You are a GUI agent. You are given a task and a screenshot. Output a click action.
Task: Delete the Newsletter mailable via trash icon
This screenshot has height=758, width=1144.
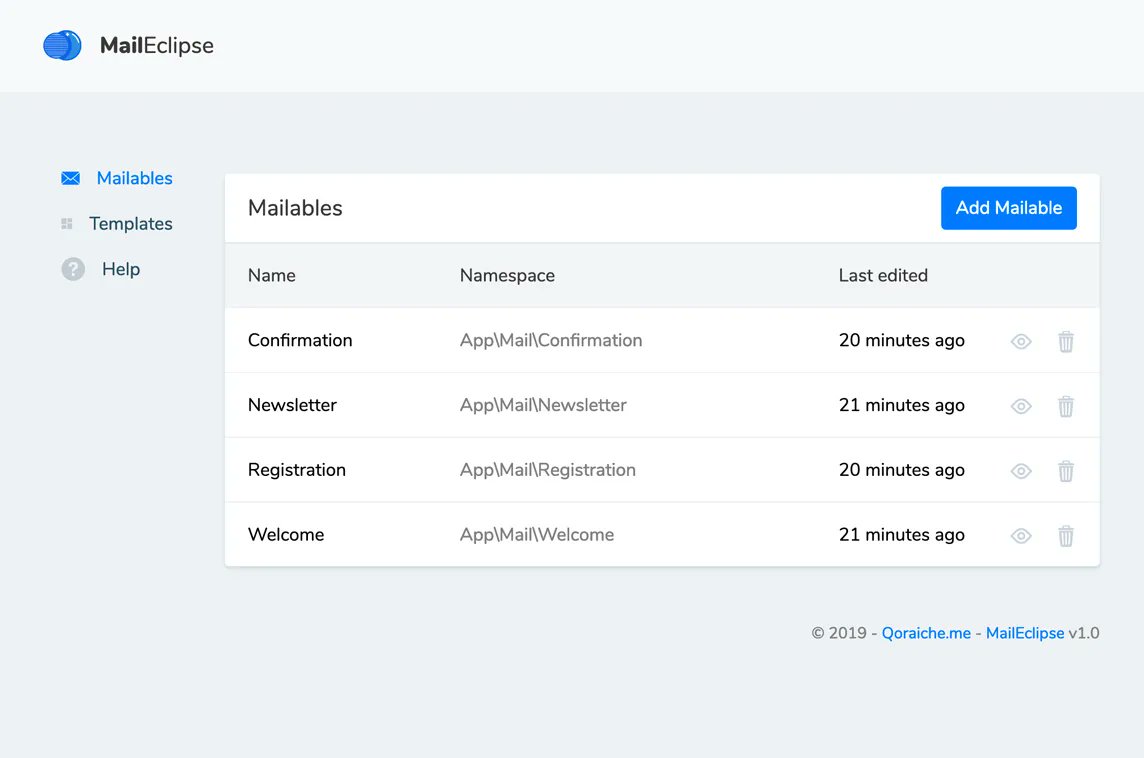point(1066,406)
